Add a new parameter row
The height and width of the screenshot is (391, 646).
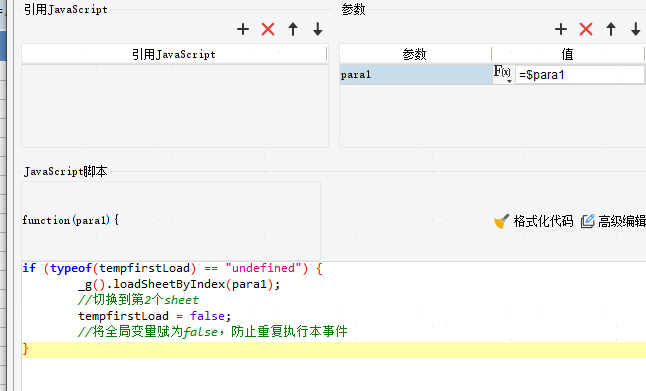[x=561, y=29]
